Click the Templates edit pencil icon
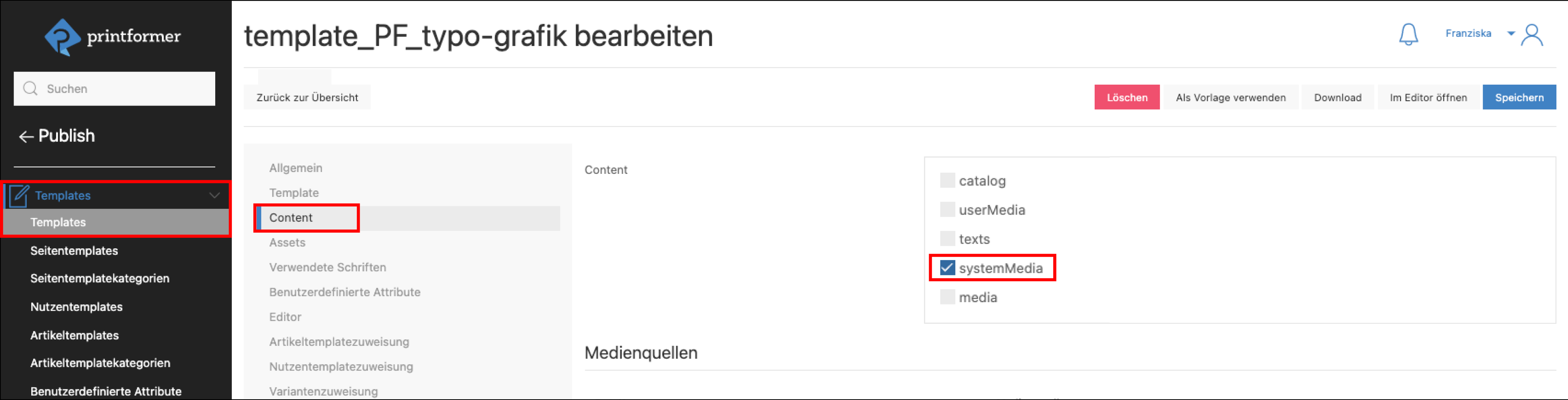Viewport: 1568px width, 400px height. pyautogui.click(x=19, y=195)
